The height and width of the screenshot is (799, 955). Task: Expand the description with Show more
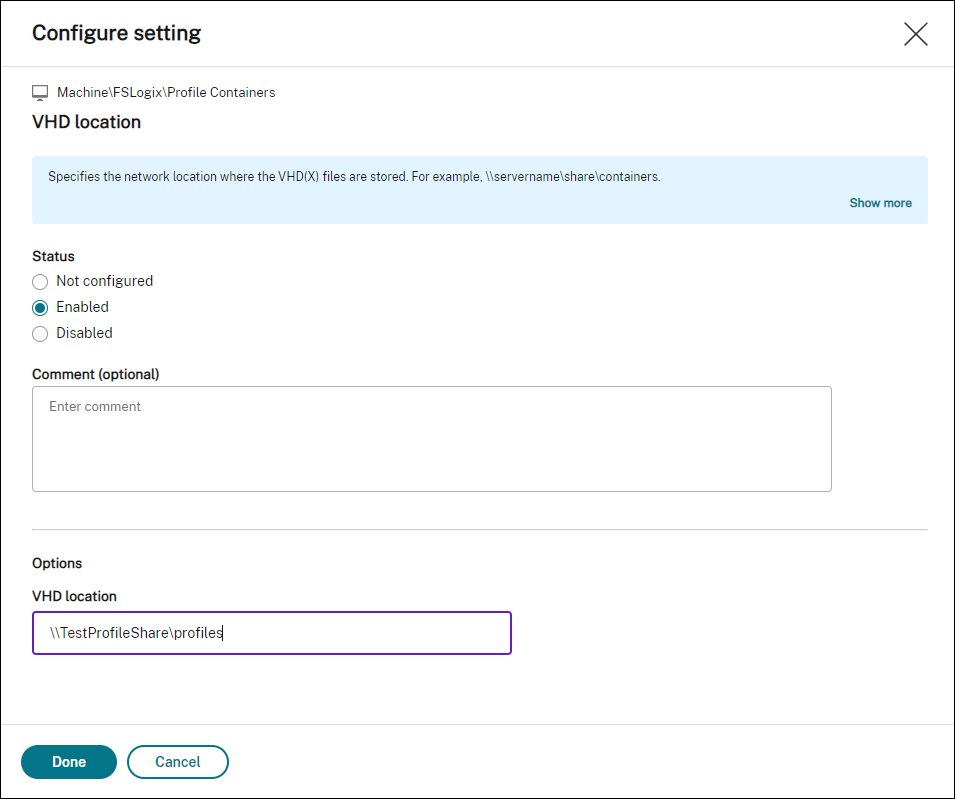tap(880, 203)
